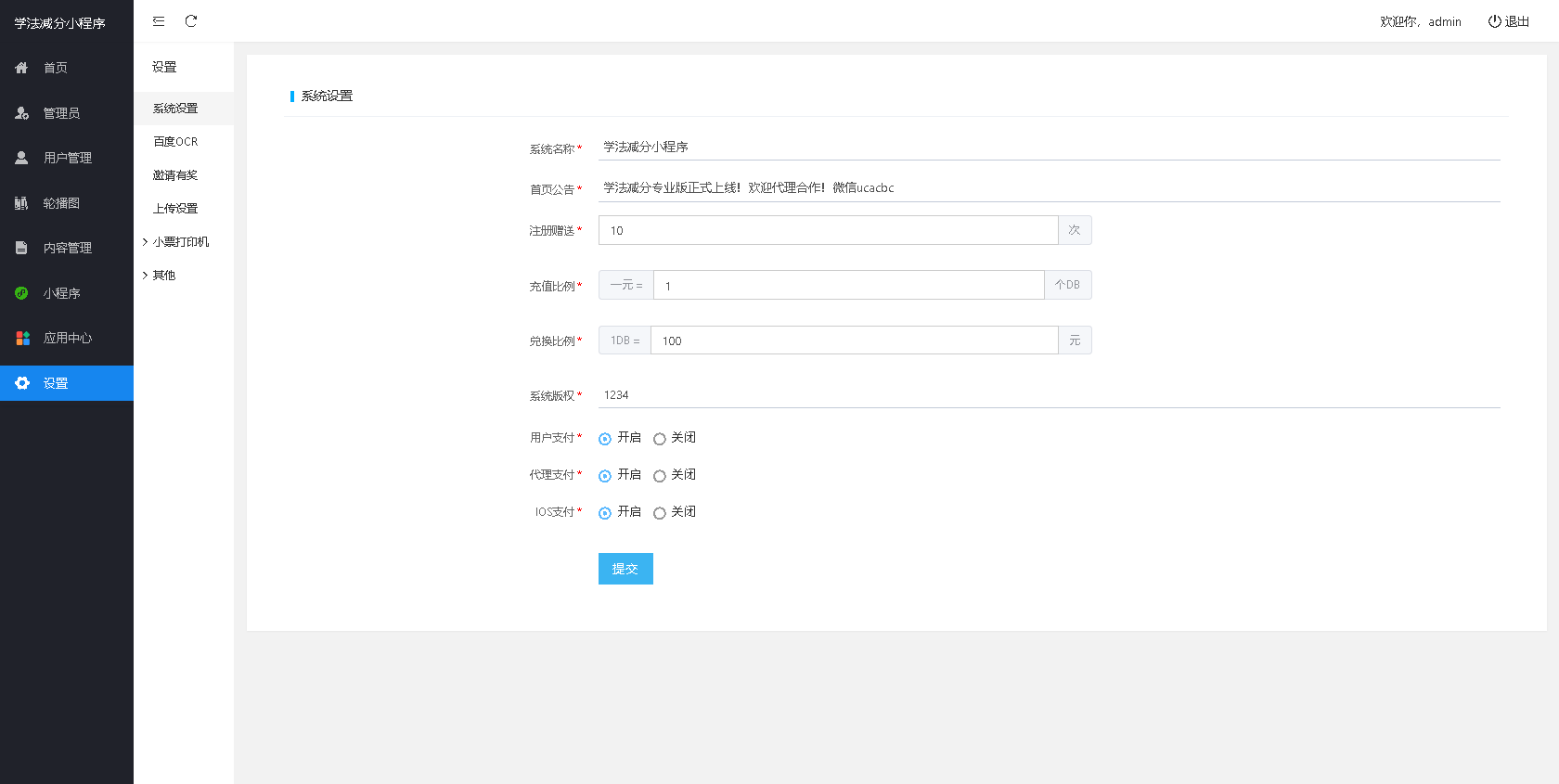Click the 用户管理 person icon
The width and height of the screenshot is (1559, 784).
[x=21, y=158]
